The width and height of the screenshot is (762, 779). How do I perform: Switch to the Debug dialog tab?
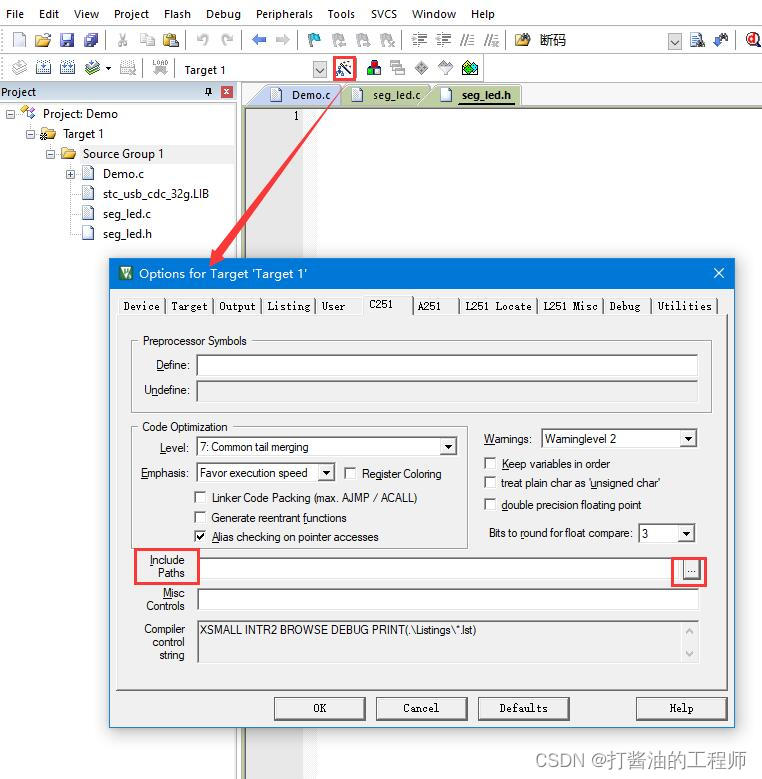[x=625, y=306]
